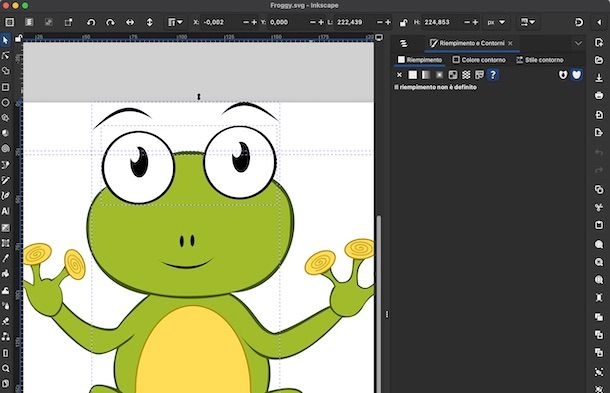Increase width L with plus
610x393 pixels.
pyautogui.click(x=388, y=22)
